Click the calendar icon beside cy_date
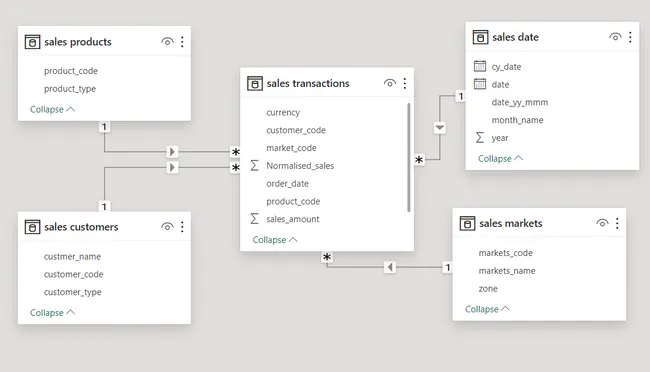 click(x=480, y=66)
